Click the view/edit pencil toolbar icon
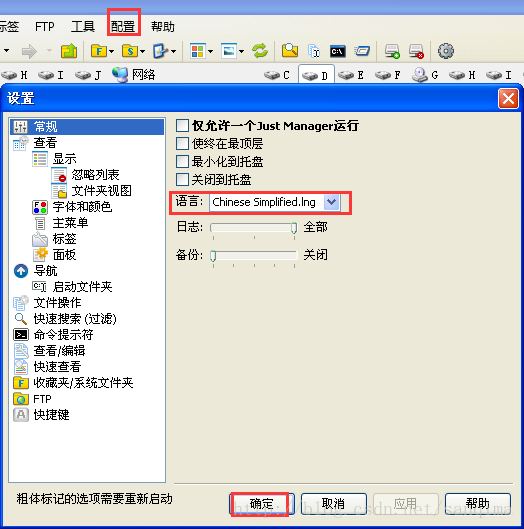 (x=161, y=51)
